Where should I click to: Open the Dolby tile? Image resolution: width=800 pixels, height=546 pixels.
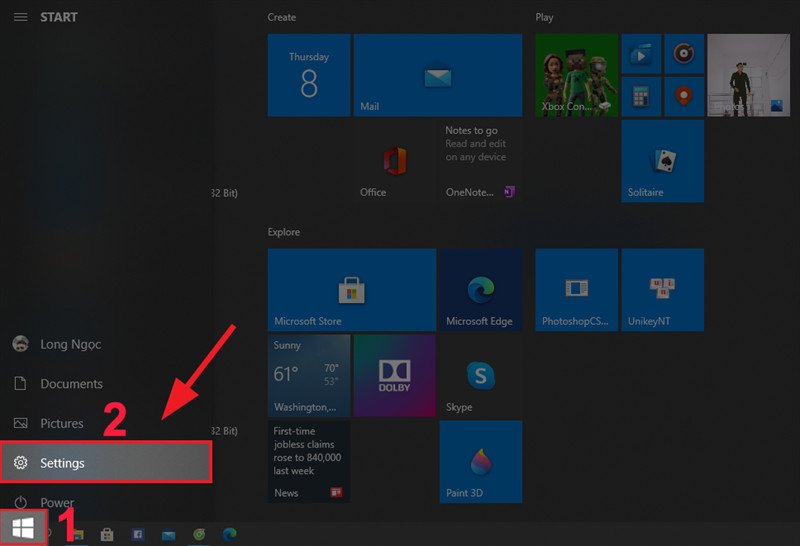pyautogui.click(x=394, y=376)
